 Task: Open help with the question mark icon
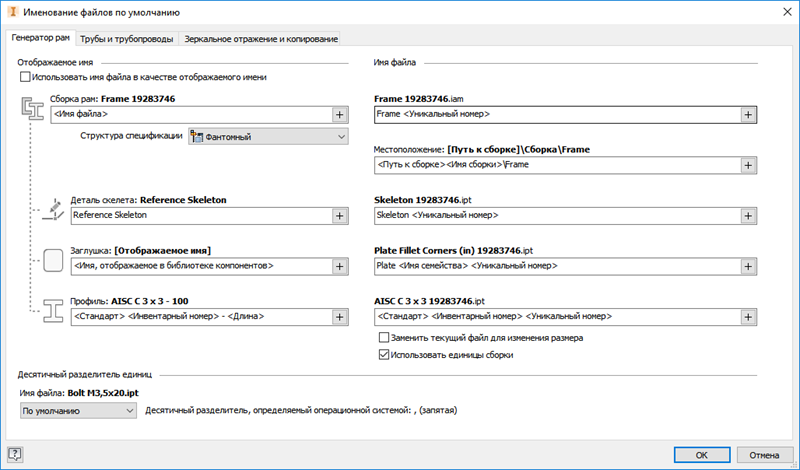15,454
